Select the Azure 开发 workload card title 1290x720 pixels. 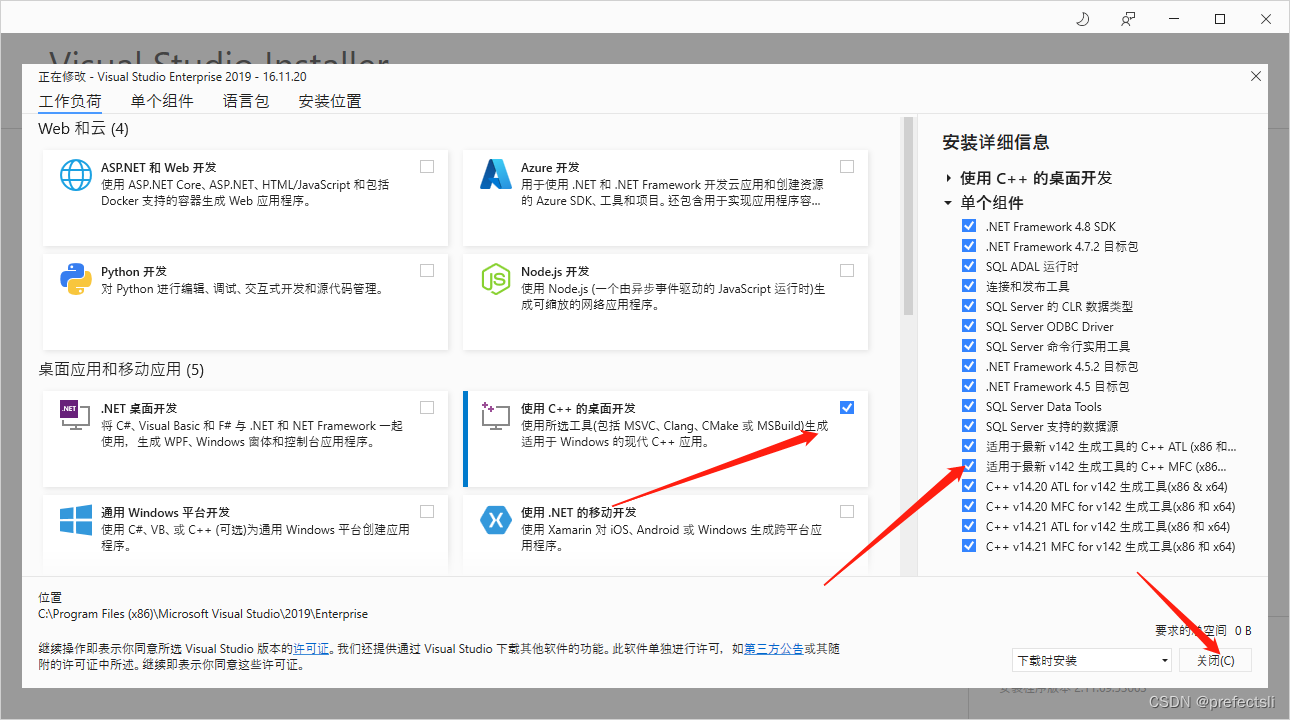click(x=550, y=168)
